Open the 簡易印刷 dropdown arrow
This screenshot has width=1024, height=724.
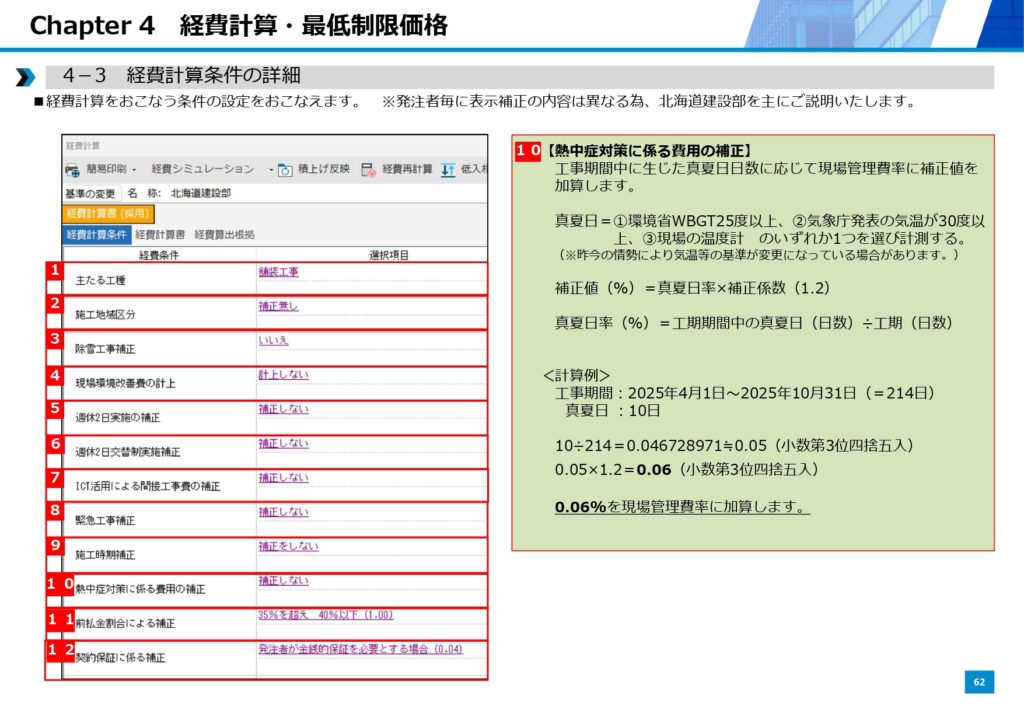pyautogui.click(x=137, y=170)
